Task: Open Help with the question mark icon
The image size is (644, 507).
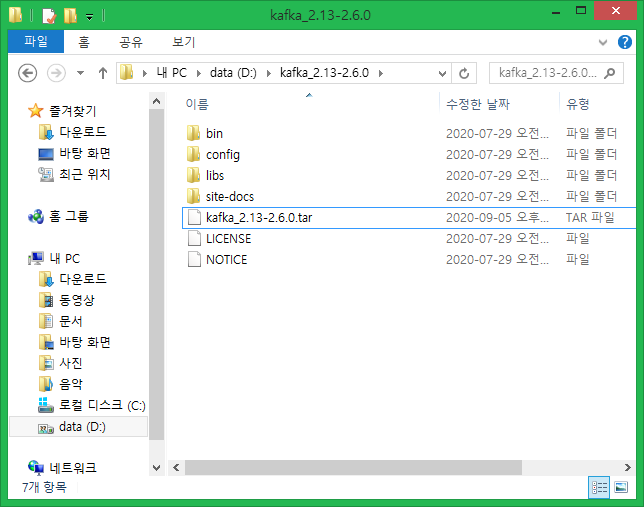Action: point(625,42)
